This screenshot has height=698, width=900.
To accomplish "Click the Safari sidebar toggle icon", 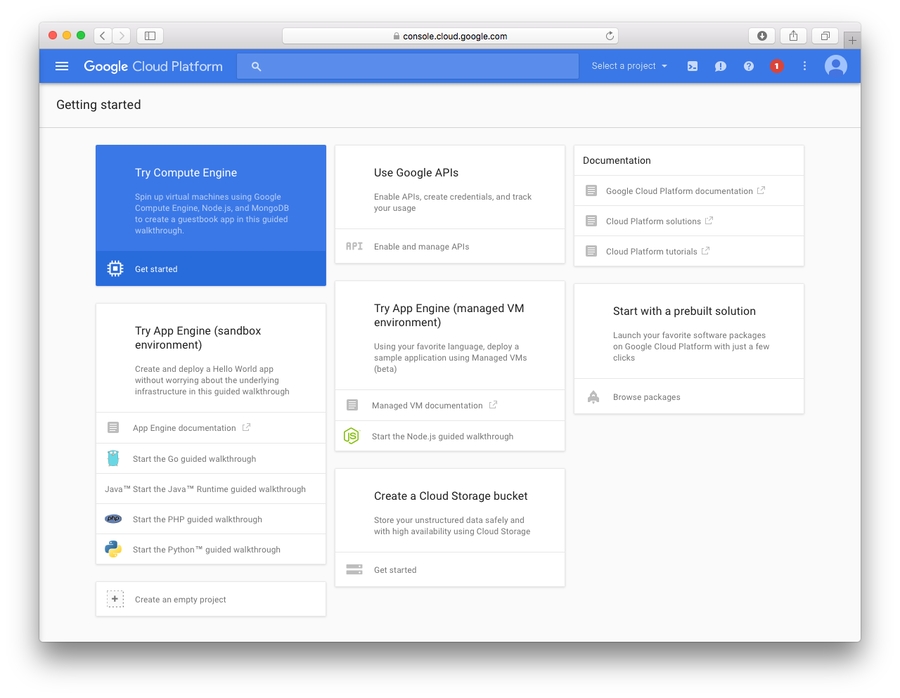I will click(150, 36).
